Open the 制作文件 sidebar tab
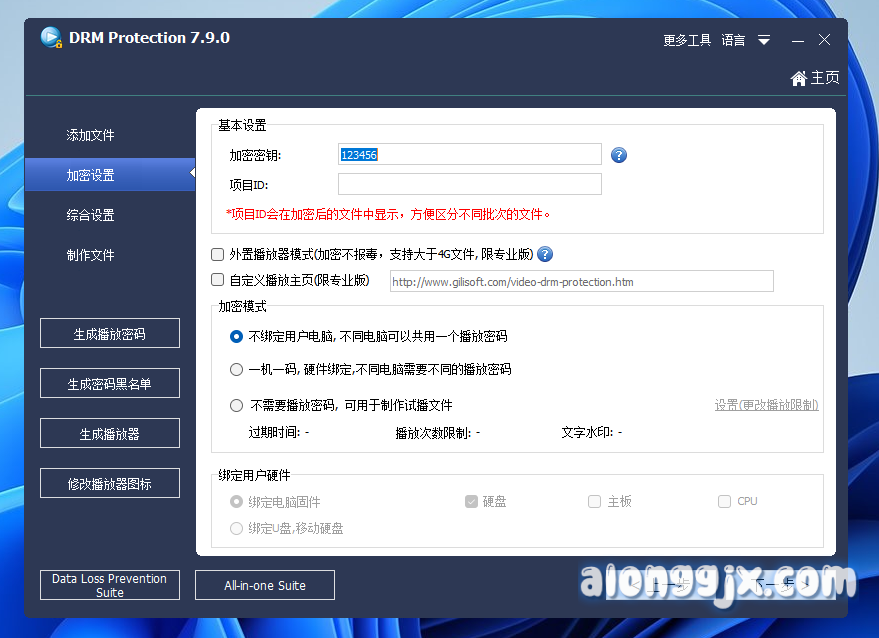The width and height of the screenshot is (879, 638). [x=91, y=255]
